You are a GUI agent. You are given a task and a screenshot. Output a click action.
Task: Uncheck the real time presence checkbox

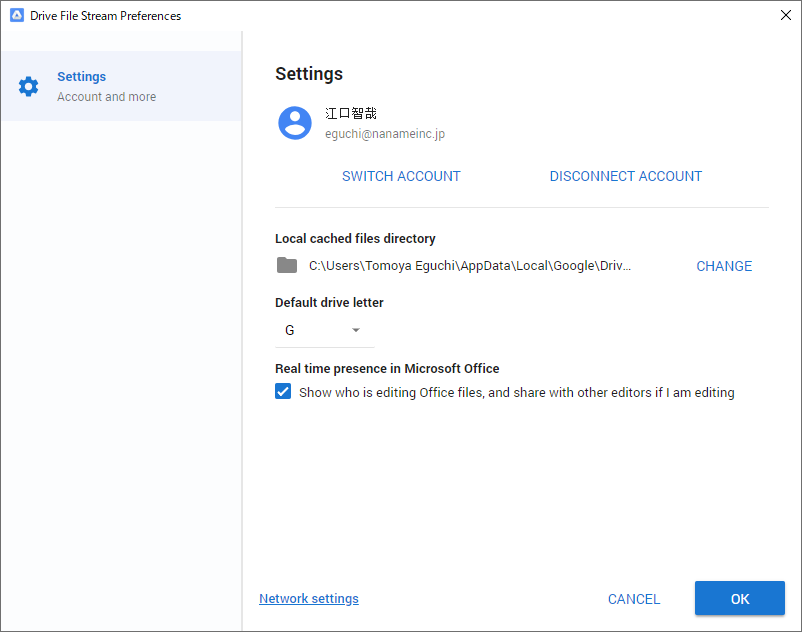pyautogui.click(x=283, y=391)
